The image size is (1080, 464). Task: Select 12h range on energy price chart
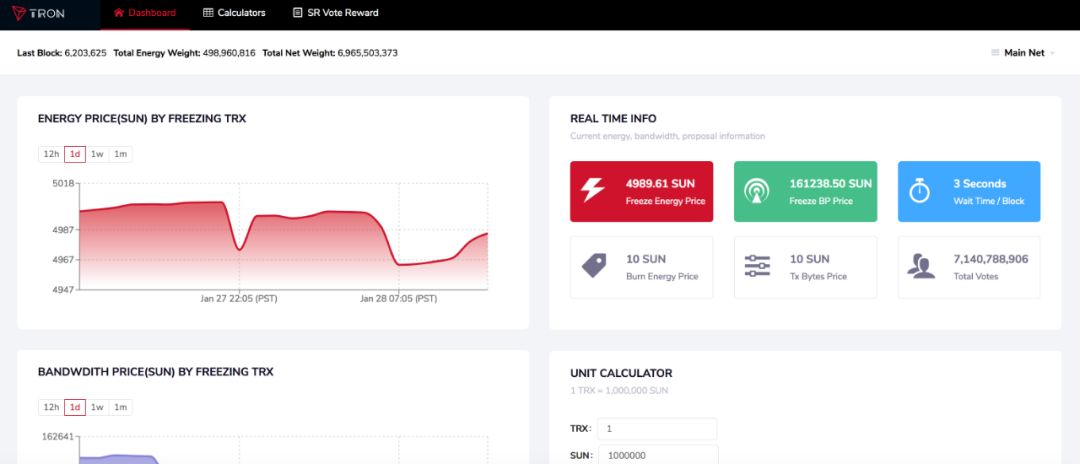point(51,154)
